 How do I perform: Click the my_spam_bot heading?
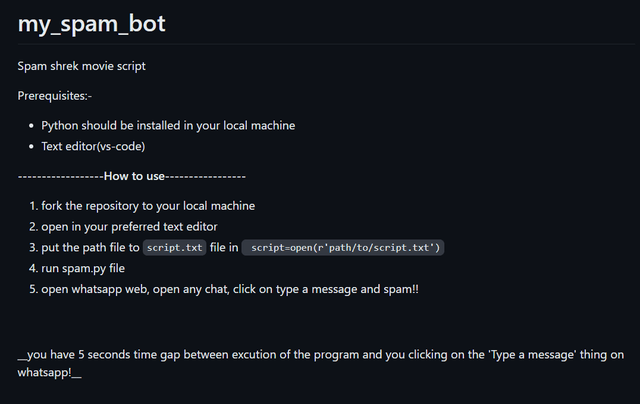click(x=92, y=24)
